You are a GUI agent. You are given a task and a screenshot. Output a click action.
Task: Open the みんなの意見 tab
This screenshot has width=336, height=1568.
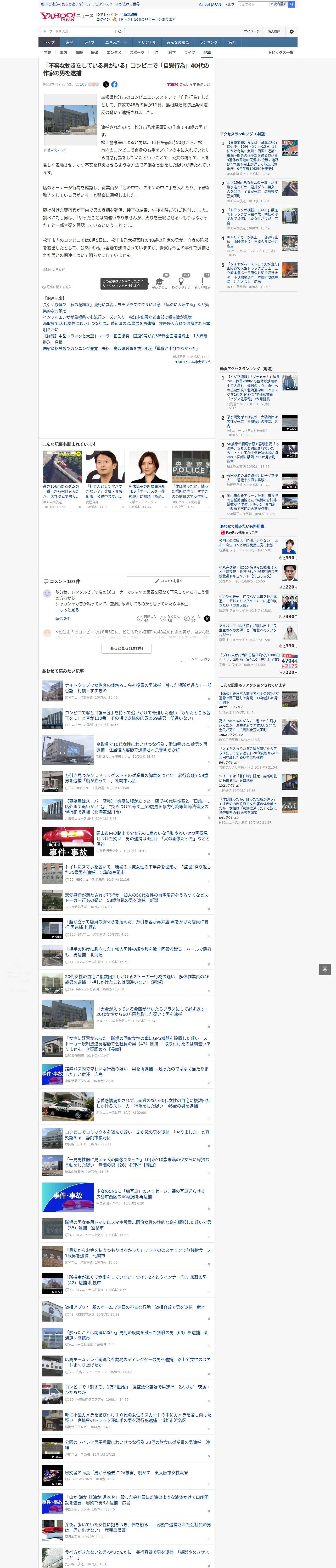(x=178, y=42)
